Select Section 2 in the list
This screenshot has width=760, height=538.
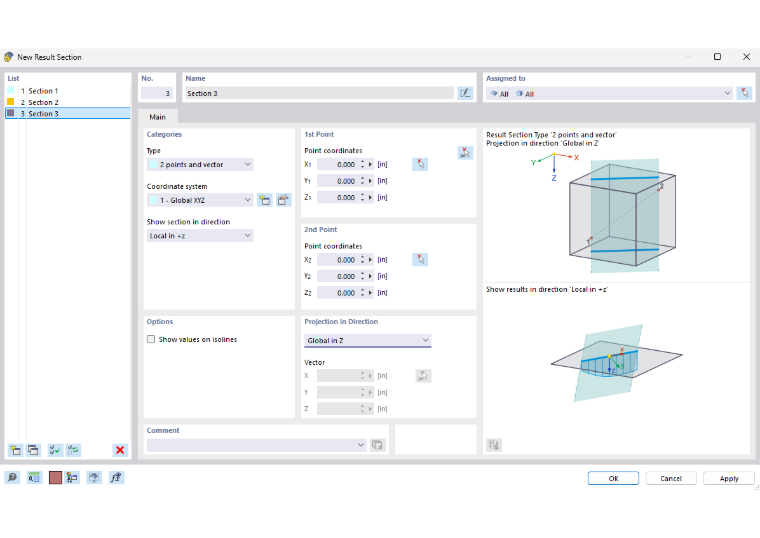point(68,102)
